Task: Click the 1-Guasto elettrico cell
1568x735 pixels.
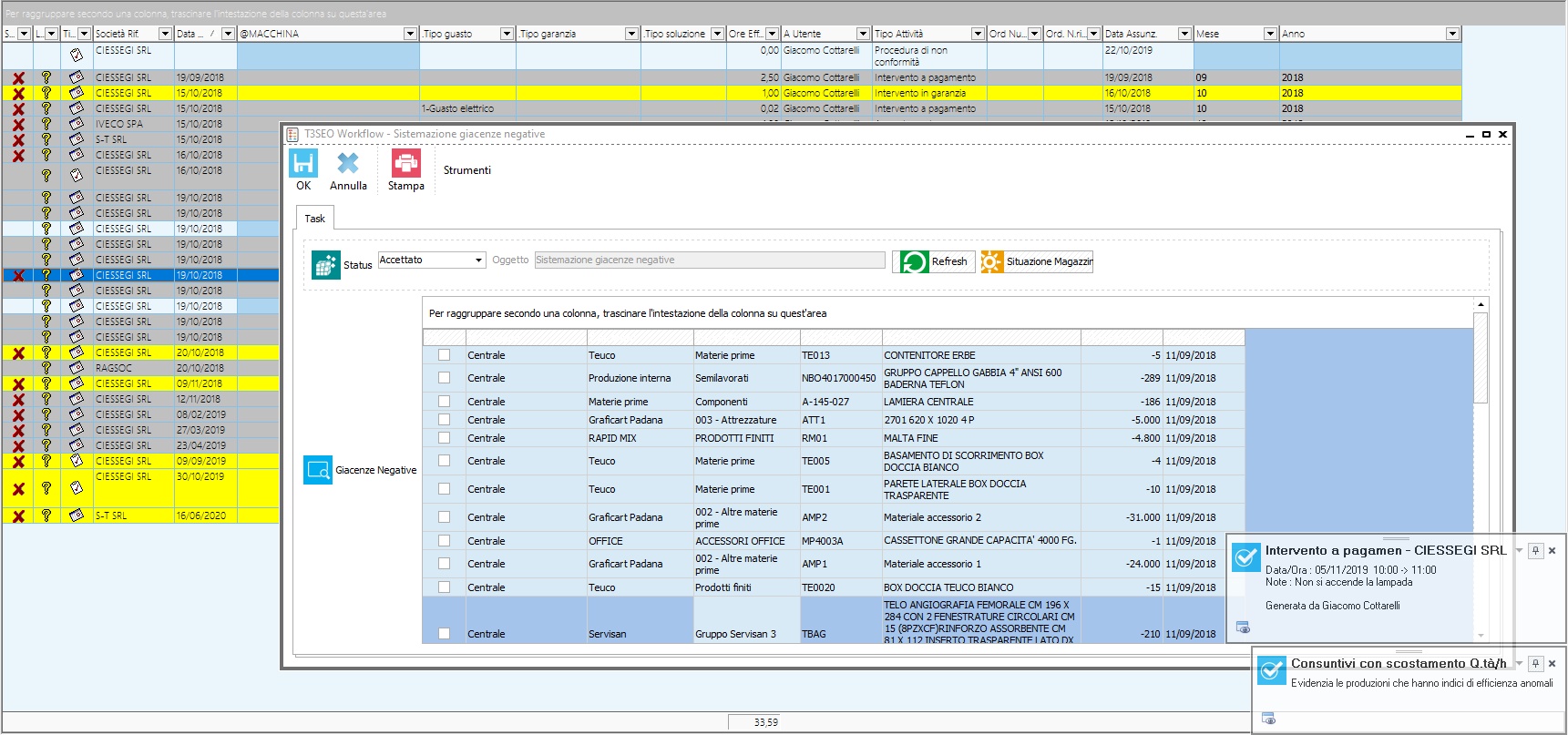Action: click(x=467, y=109)
